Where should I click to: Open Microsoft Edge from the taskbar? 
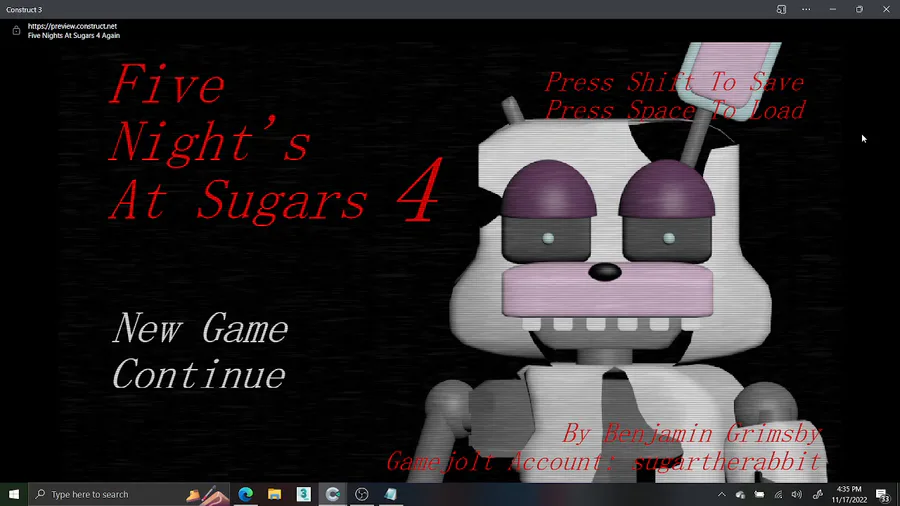click(246, 494)
